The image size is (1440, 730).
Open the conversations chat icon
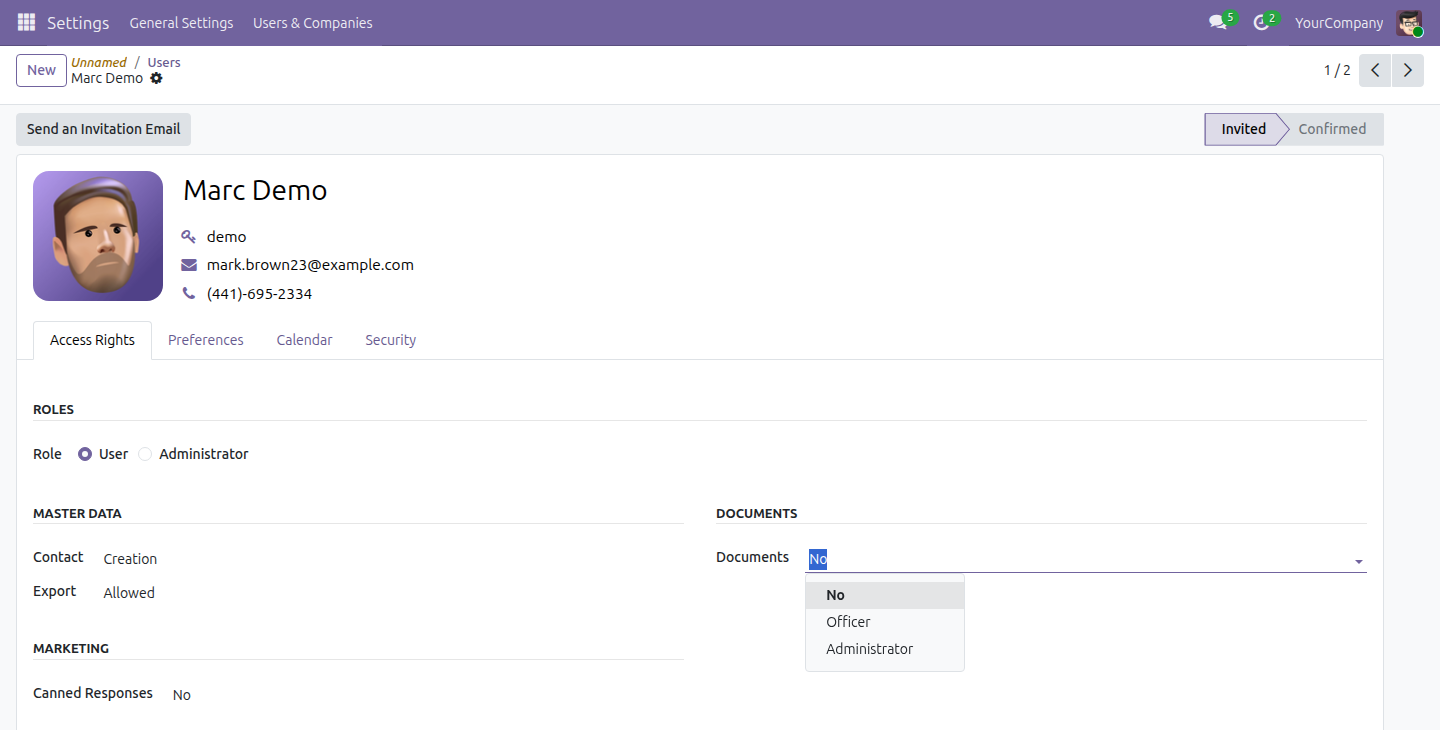coord(1218,22)
